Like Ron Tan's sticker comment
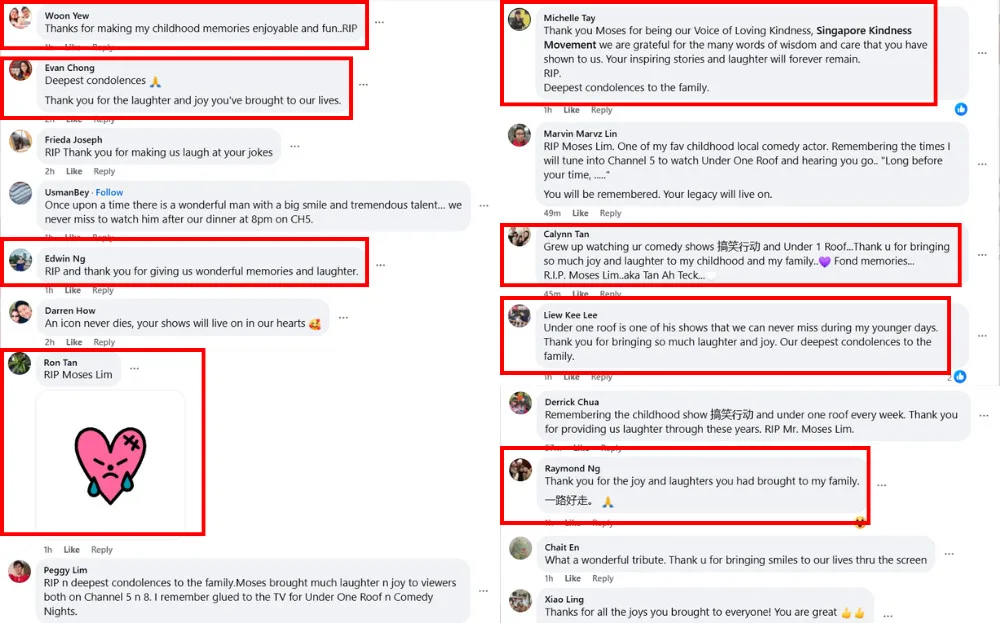Image resolution: width=1000 pixels, height=623 pixels. point(72,549)
